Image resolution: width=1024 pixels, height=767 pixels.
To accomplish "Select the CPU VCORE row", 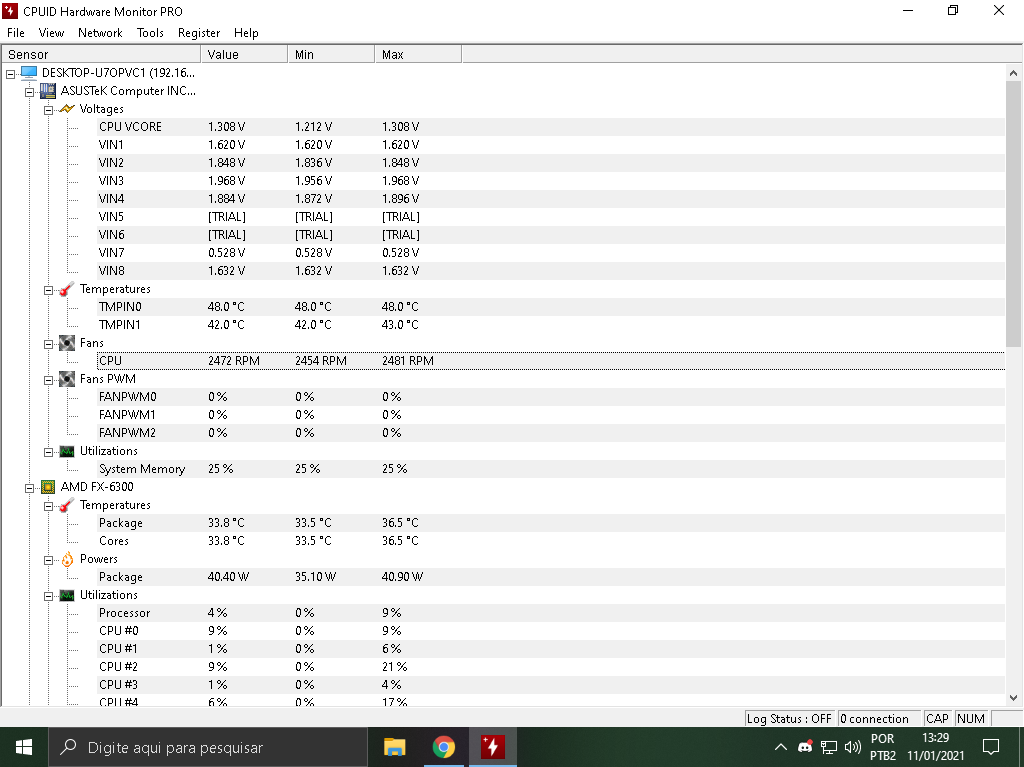I will click(x=551, y=127).
